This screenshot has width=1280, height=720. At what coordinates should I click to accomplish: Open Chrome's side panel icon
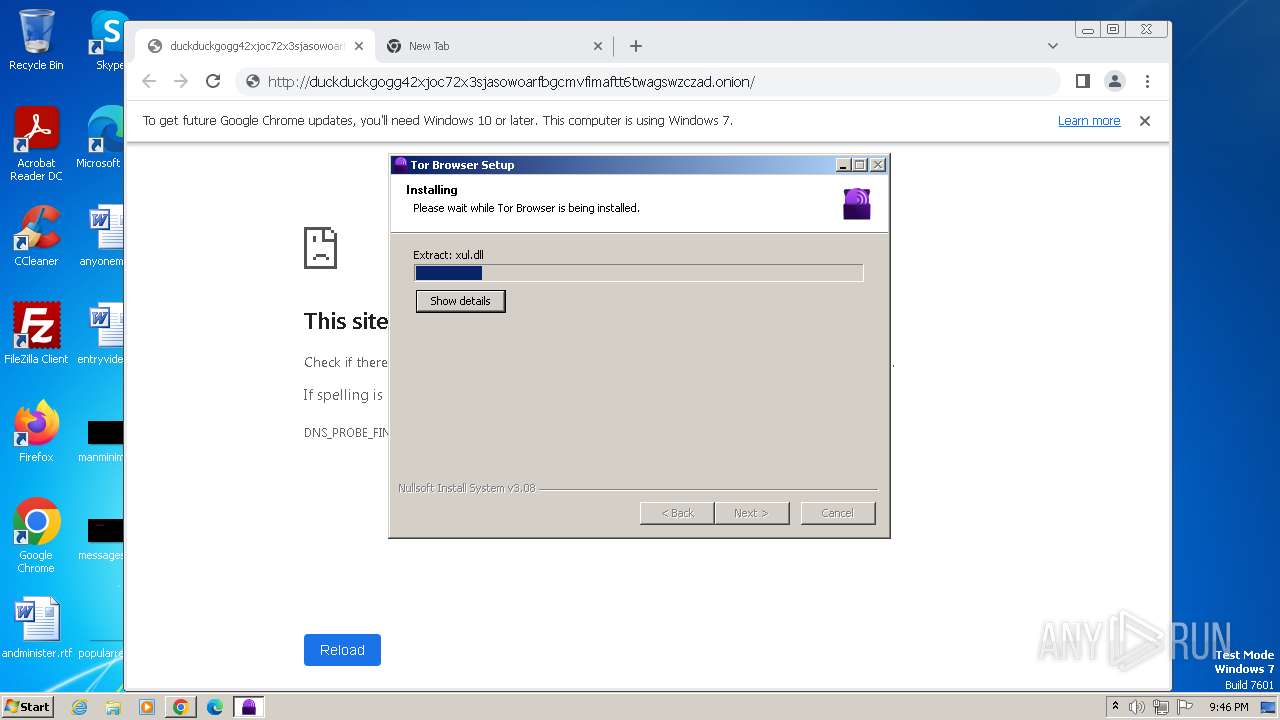click(1083, 82)
